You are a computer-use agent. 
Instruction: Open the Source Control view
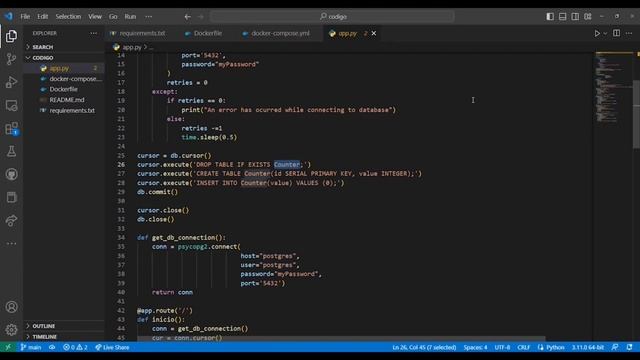(x=11, y=59)
